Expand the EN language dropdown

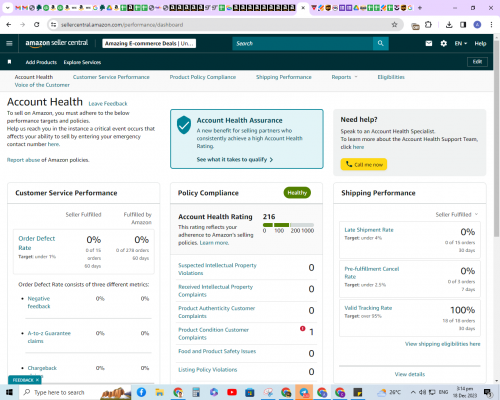(x=461, y=43)
